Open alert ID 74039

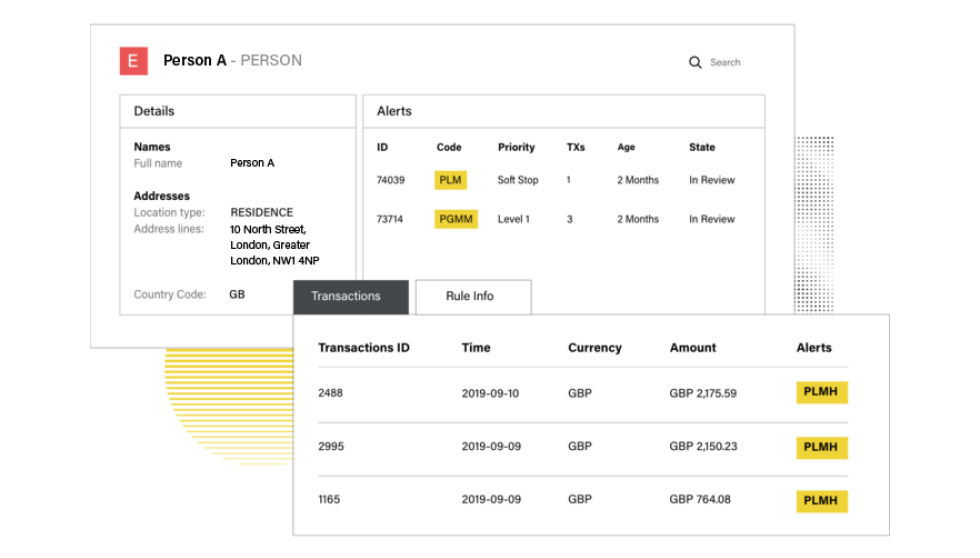coord(390,180)
